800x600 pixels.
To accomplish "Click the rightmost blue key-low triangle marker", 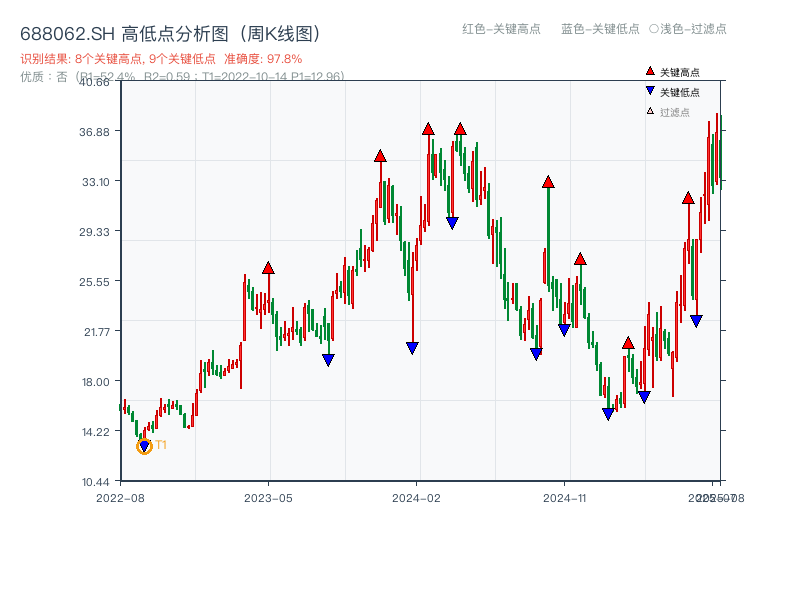I will [x=697, y=319].
